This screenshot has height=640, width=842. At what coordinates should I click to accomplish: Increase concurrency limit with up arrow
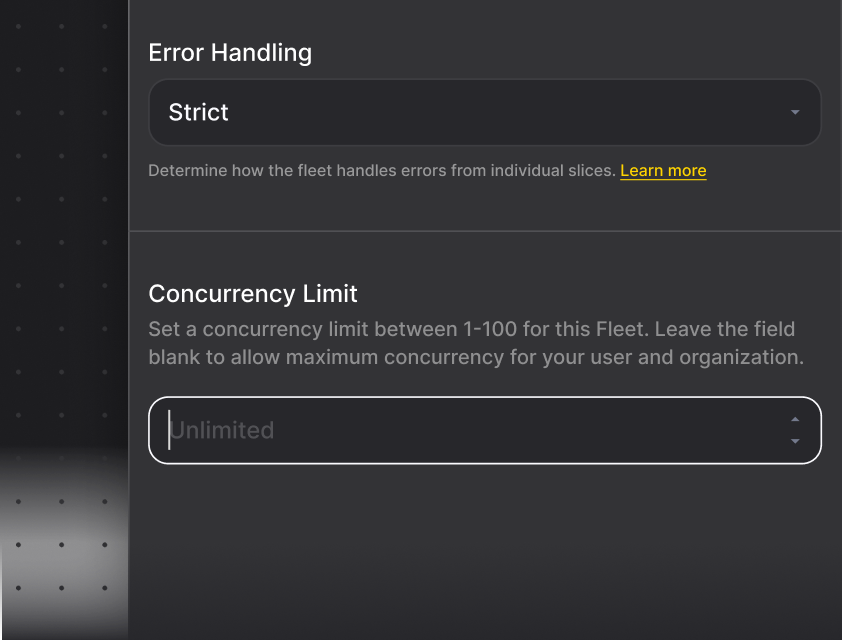(795, 419)
